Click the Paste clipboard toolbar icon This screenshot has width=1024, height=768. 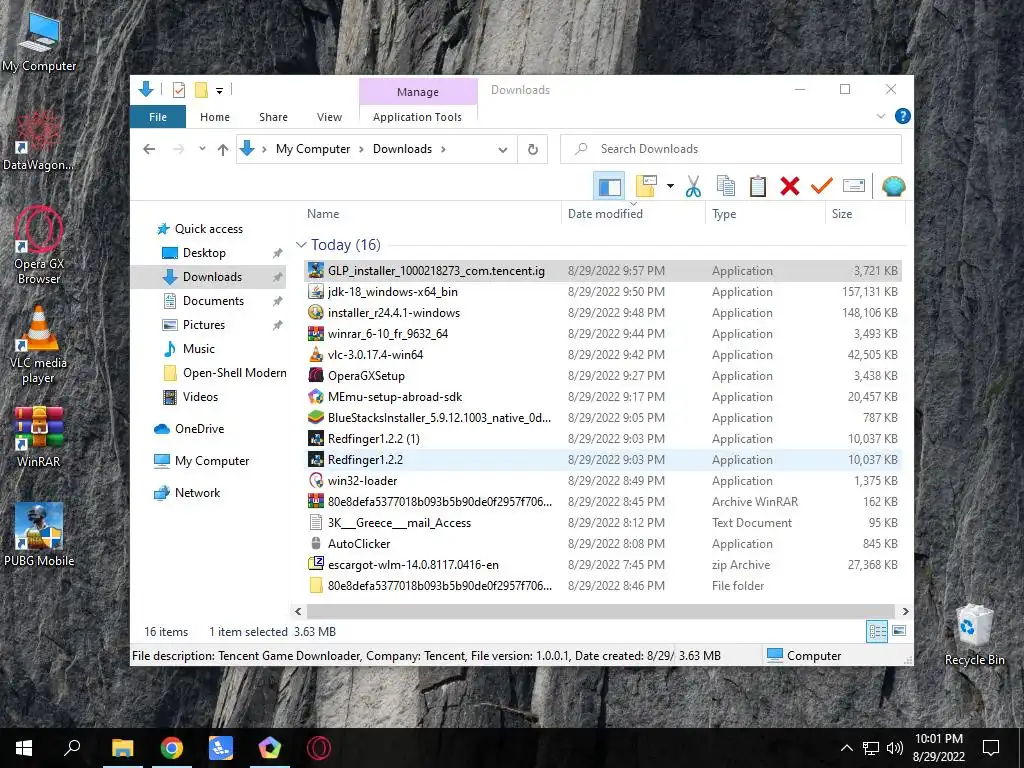click(x=758, y=187)
